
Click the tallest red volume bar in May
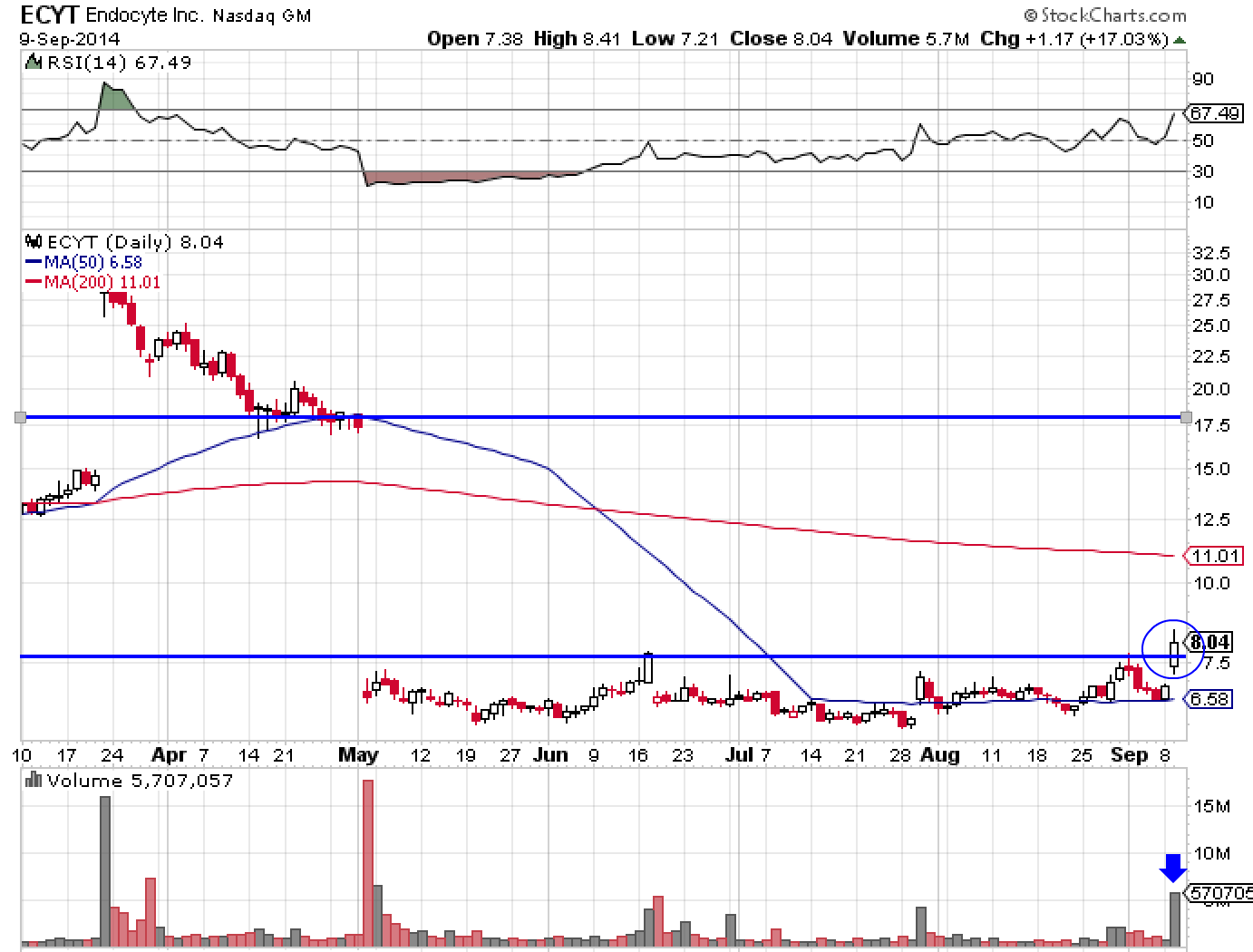pyautogui.click(x=368, y=862)
